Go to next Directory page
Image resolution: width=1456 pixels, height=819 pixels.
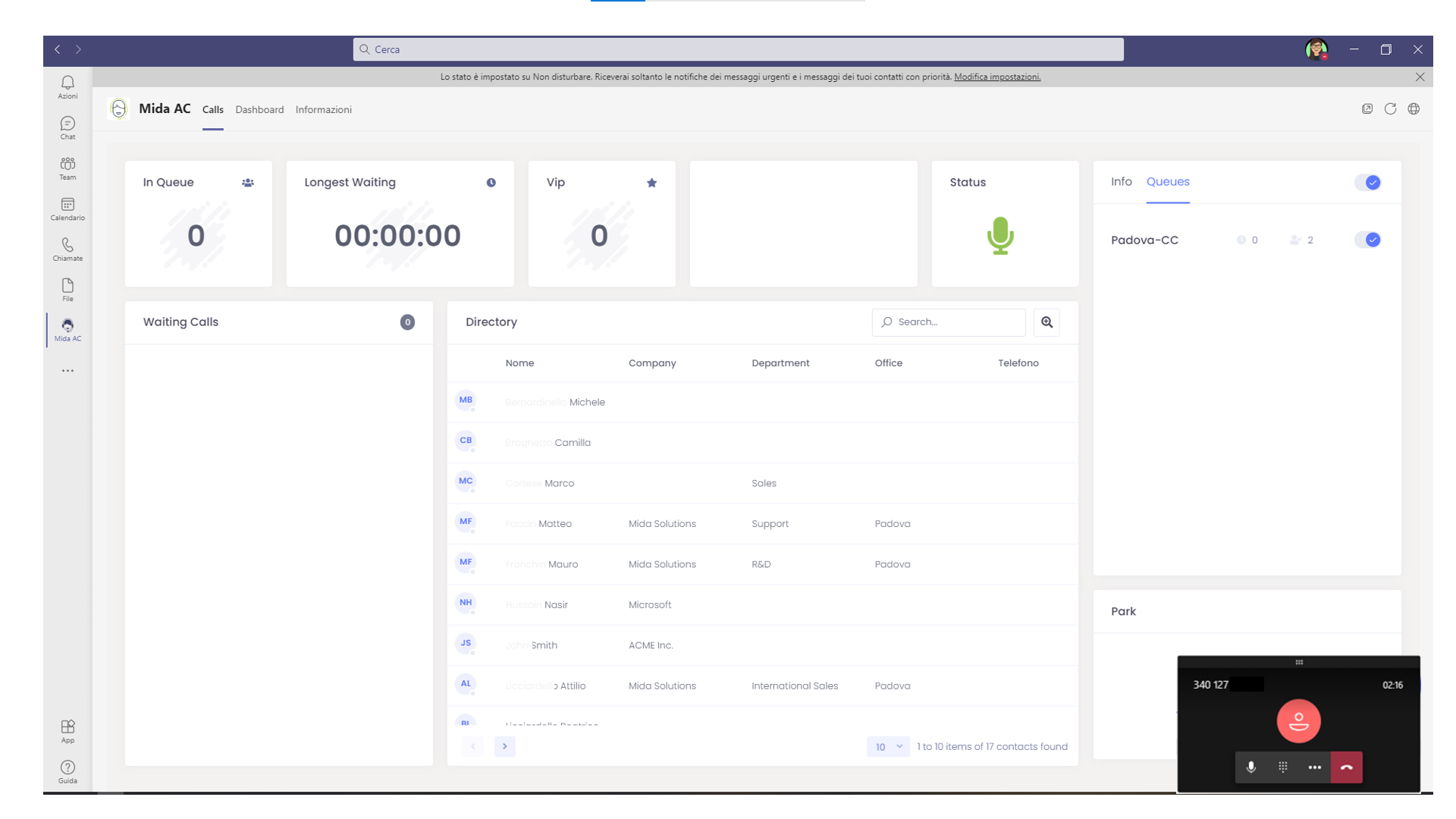coord(505,746)
